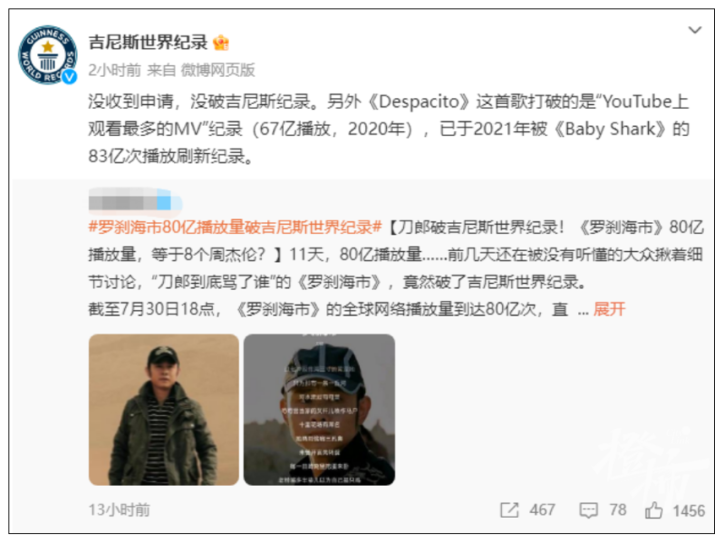This screenshot has width=720, height=540.
Task: Click the crown membership icon beside username
Action: click(221, 43)
